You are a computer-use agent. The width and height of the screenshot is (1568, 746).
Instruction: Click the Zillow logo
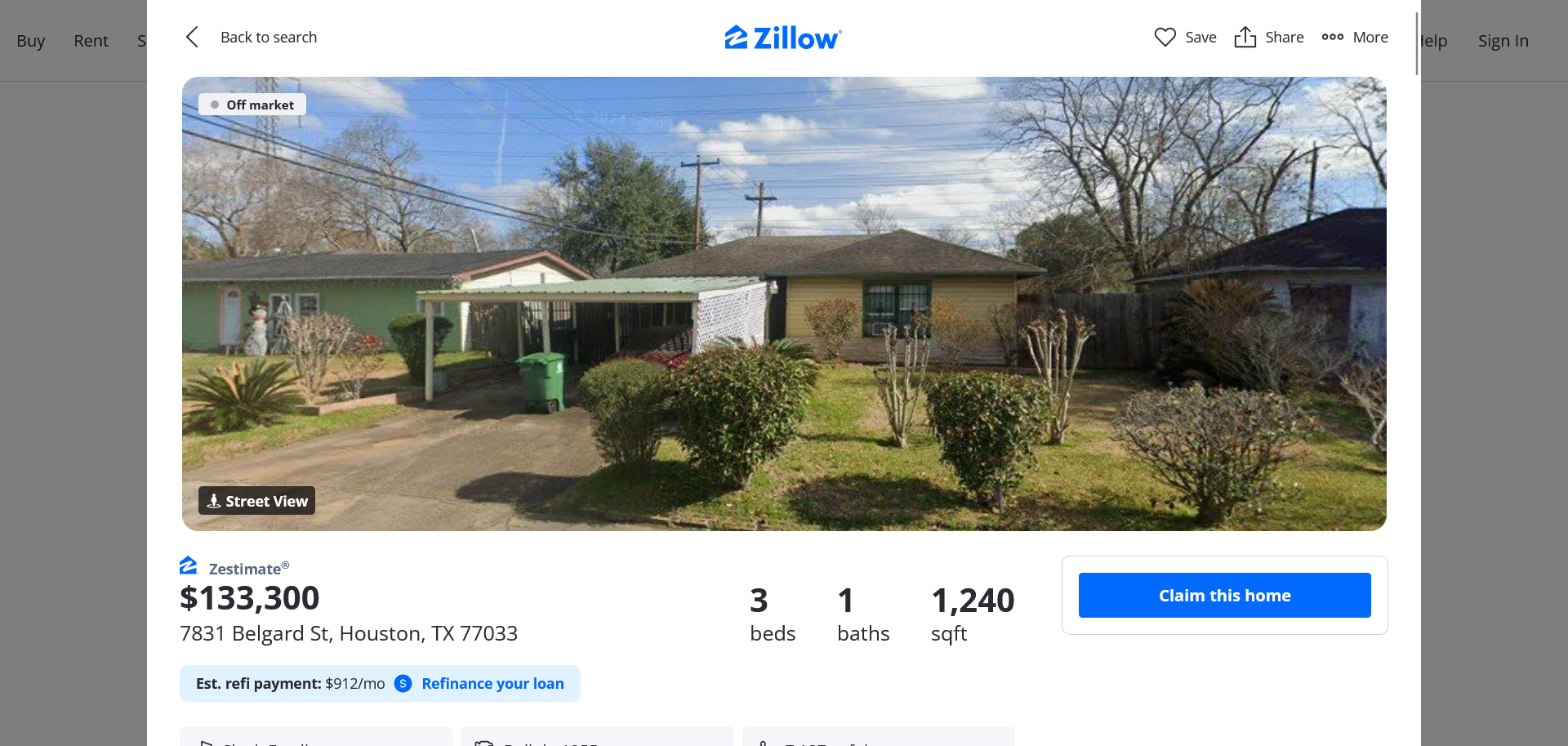[782, 38]
